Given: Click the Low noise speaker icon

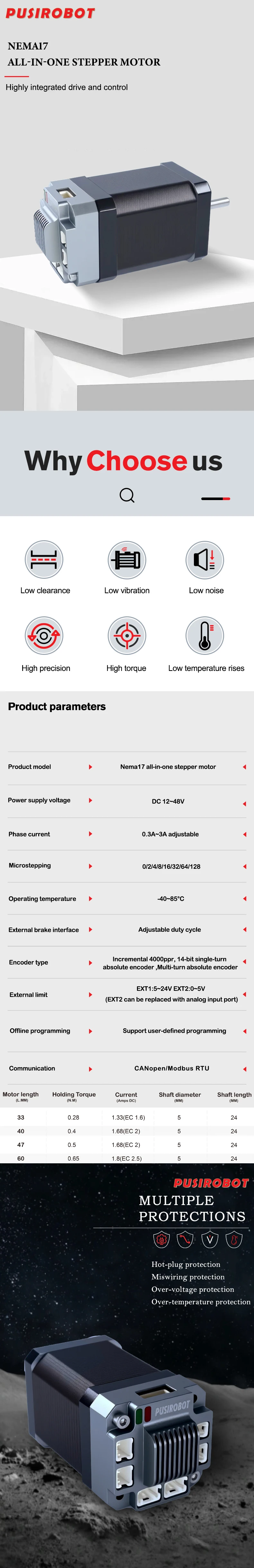Looking at the screenshot, I should 205,559.
